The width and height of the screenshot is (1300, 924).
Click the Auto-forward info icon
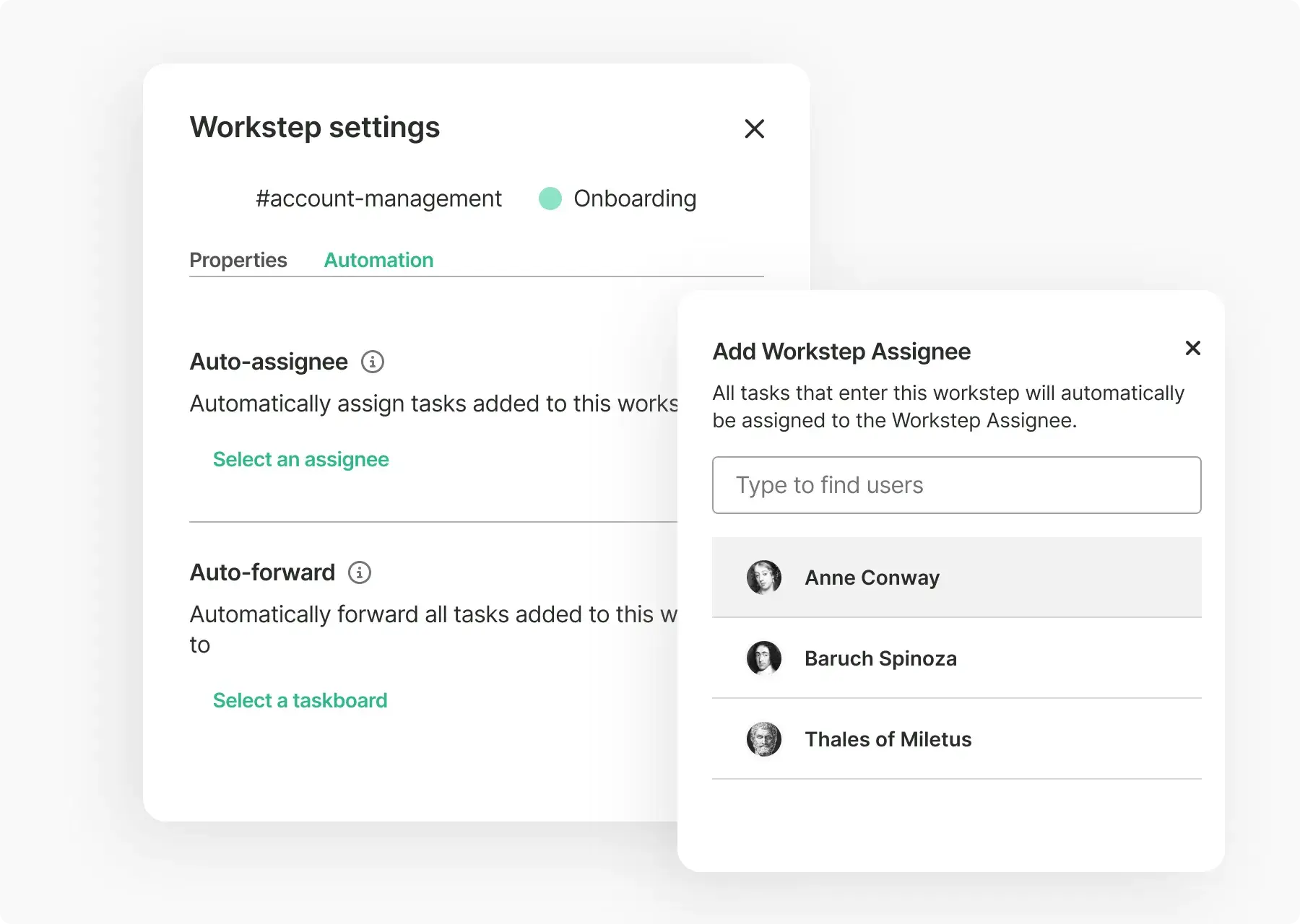(359, 572)
